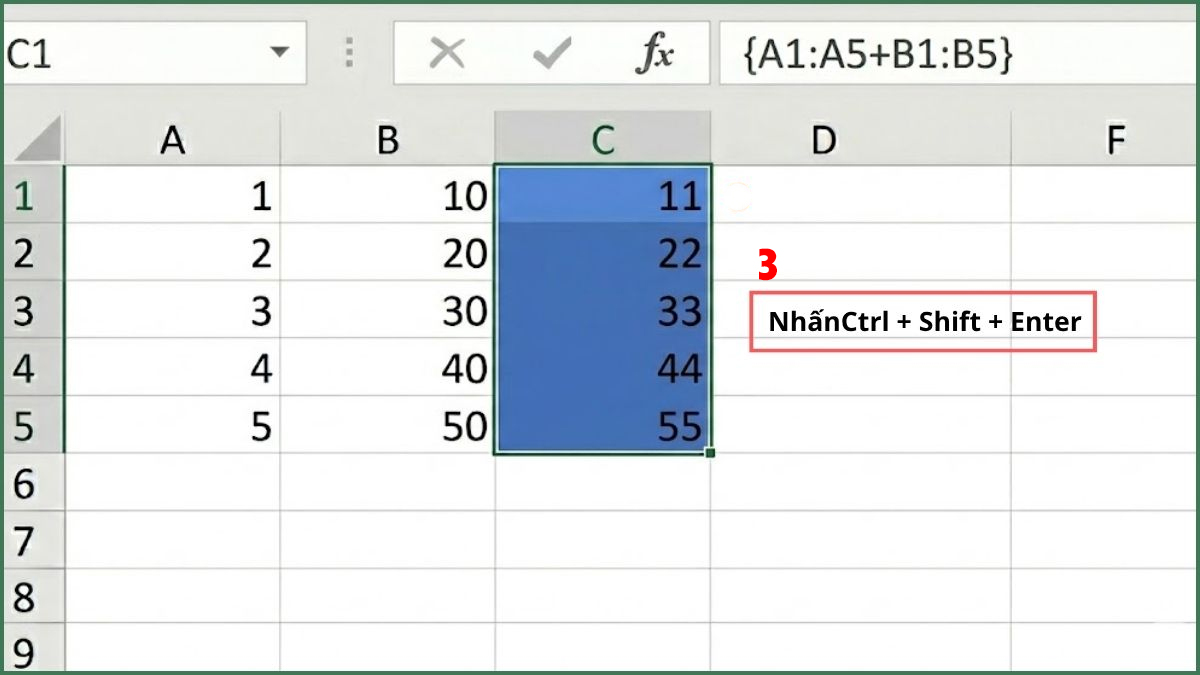This screenshot has height=675, width=1200.
Task: Click cell C1 showing value 11
Action: pyautogui.click(x=601, y=196)
